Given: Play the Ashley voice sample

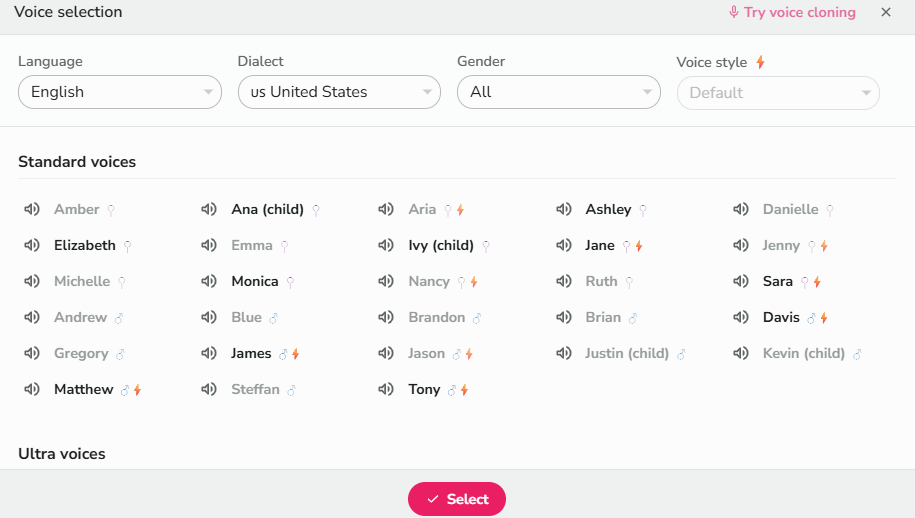Looking at the screenshot, I should click(x=564, y=209).
